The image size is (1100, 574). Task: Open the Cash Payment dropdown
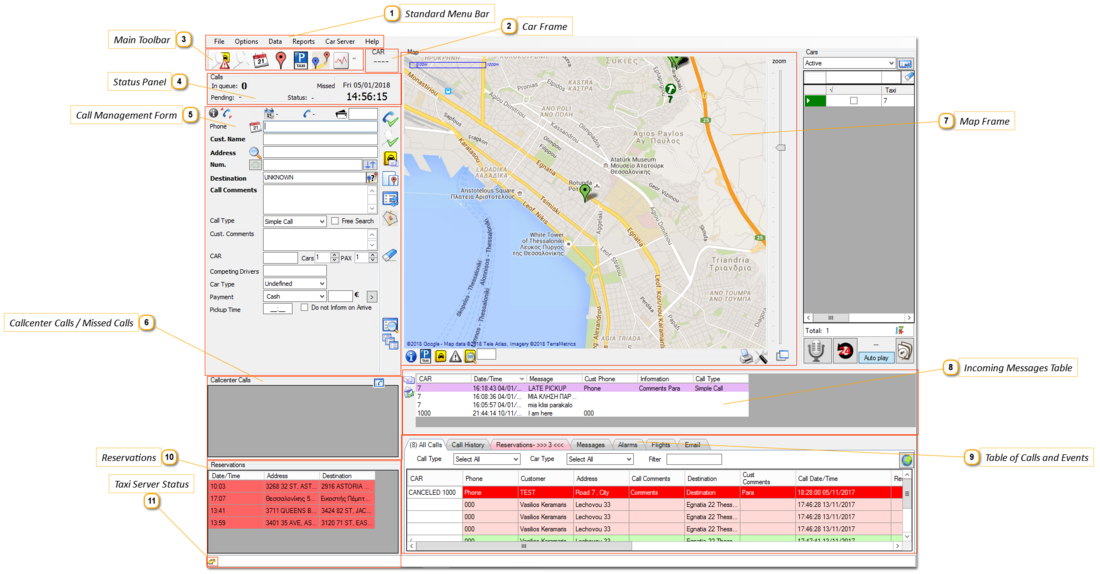click(295, 296)
